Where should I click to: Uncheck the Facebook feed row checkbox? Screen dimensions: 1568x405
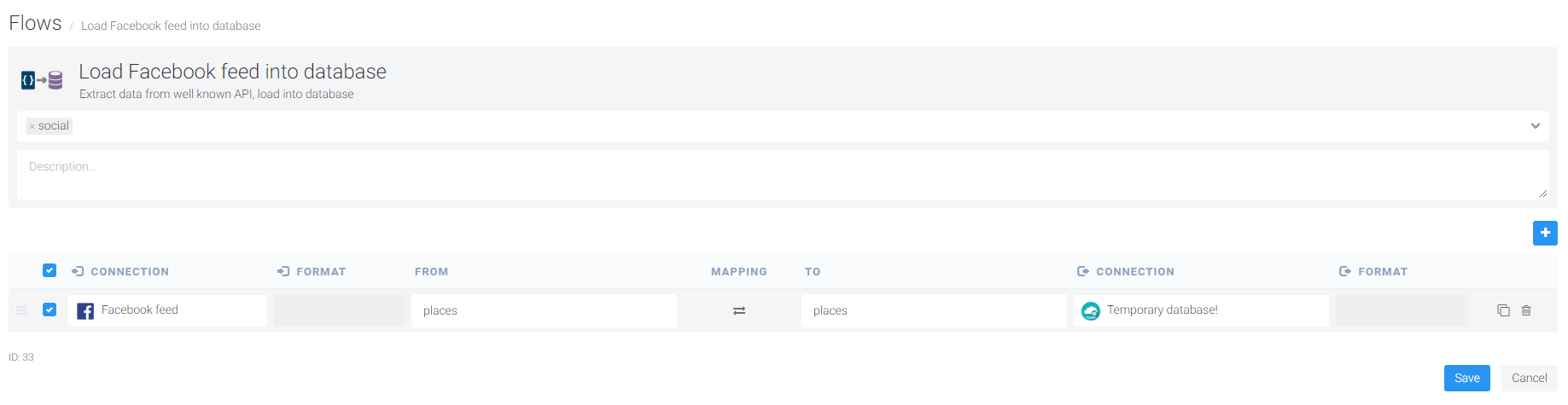click(50, 310)
